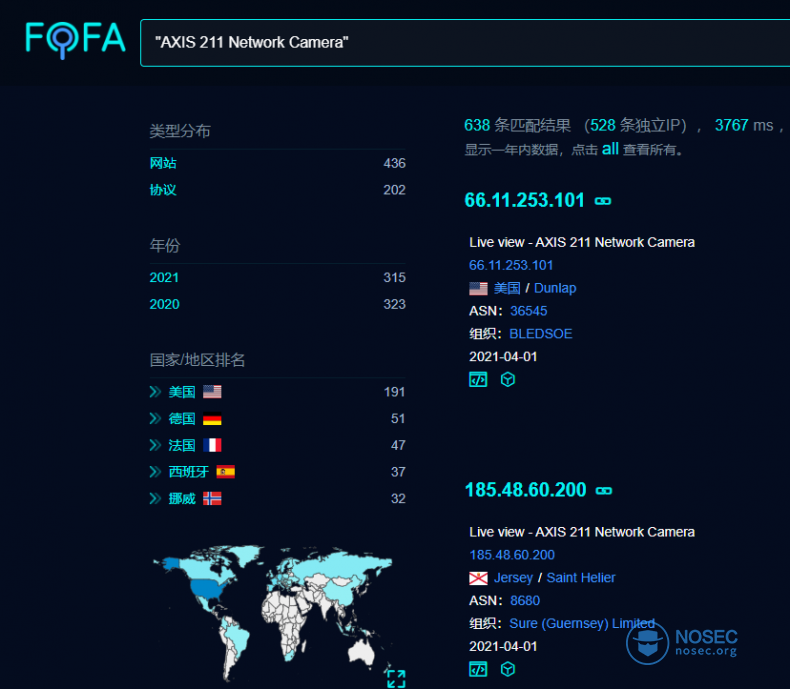This screenshot has height=689, width=790.
Task: Filter by 协议 type
Action: [x=163, y=190]
